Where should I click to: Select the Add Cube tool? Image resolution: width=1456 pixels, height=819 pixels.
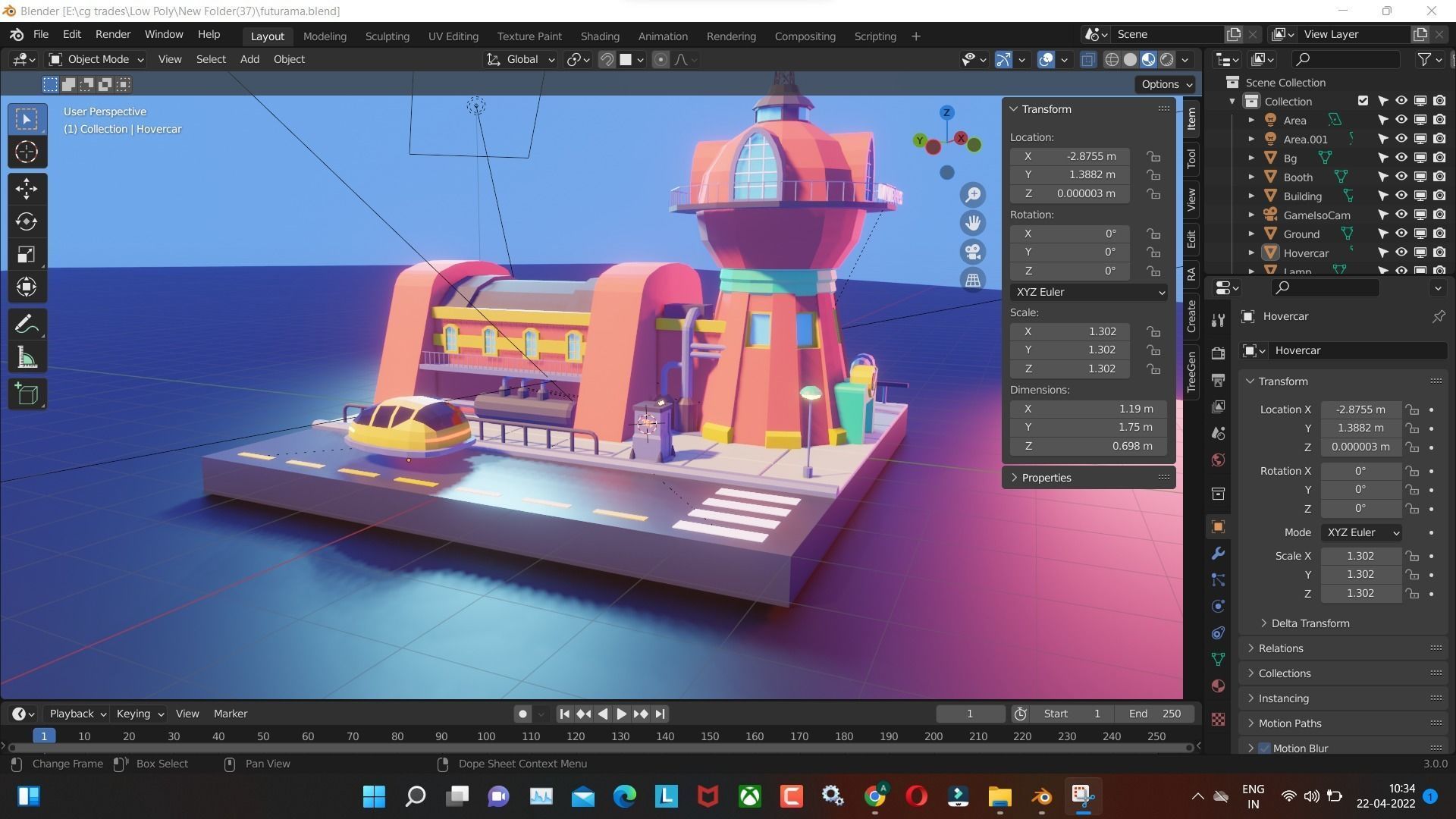point(27,394)
